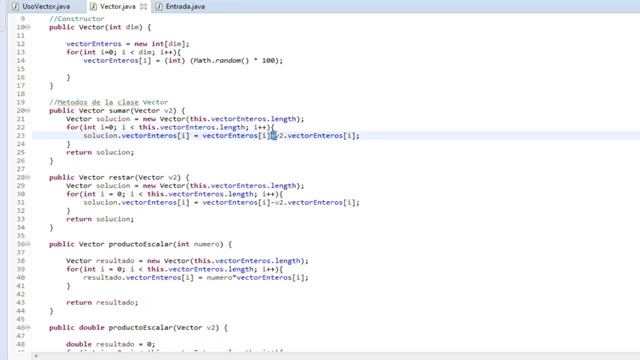The image size is (640, 360).
Task: Click 'Vector solucion' declaration on line 21
Action: pos(185,119)
